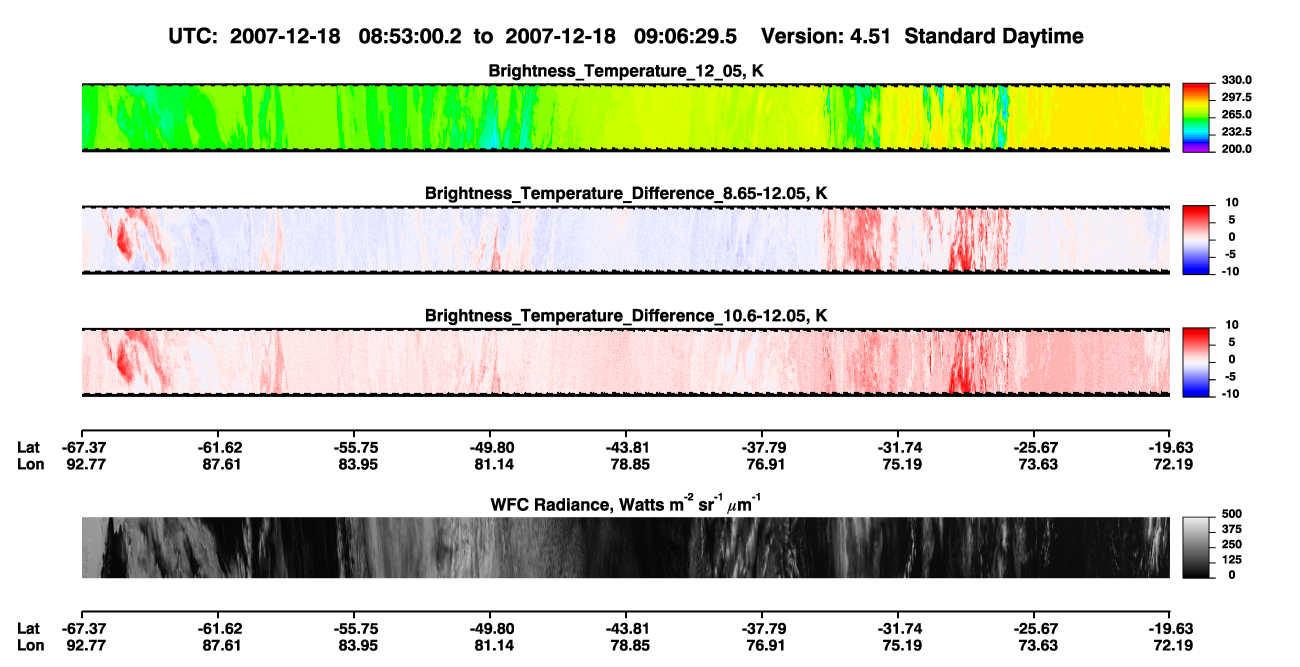Image resolution: width=1300 pixels, height=667 pixels.
Task: Click longitude 73.63 below WFC Radiance panel
Action: click(1037, 644)
